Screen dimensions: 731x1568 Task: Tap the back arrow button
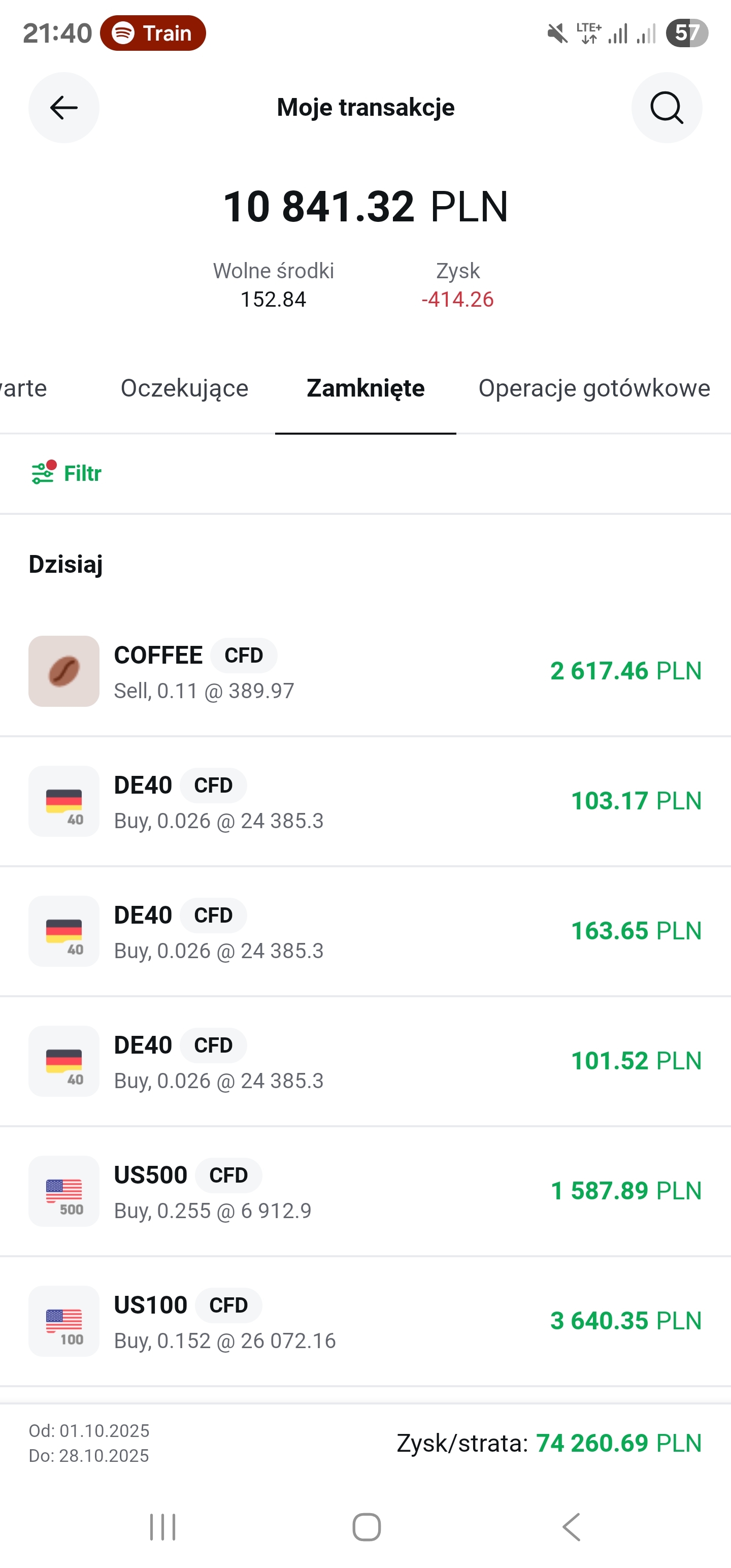(x=63, y=108)
